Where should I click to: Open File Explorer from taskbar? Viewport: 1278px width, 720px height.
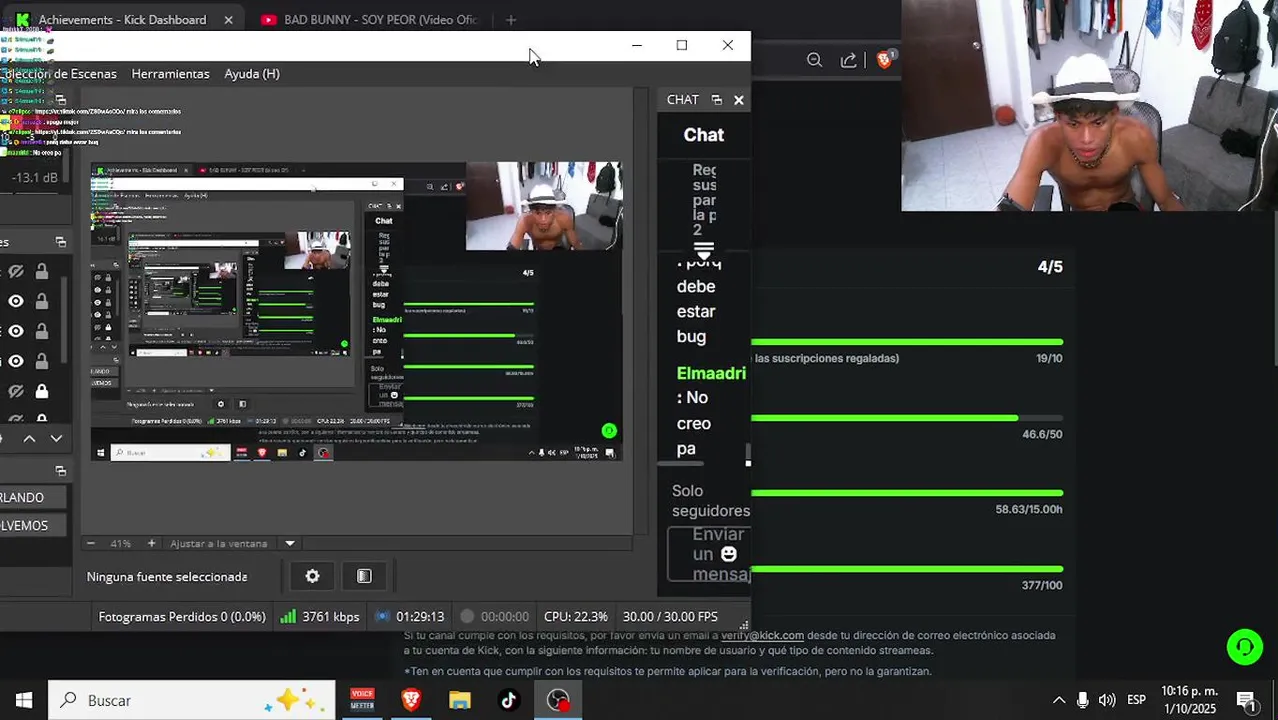point(459,700)
